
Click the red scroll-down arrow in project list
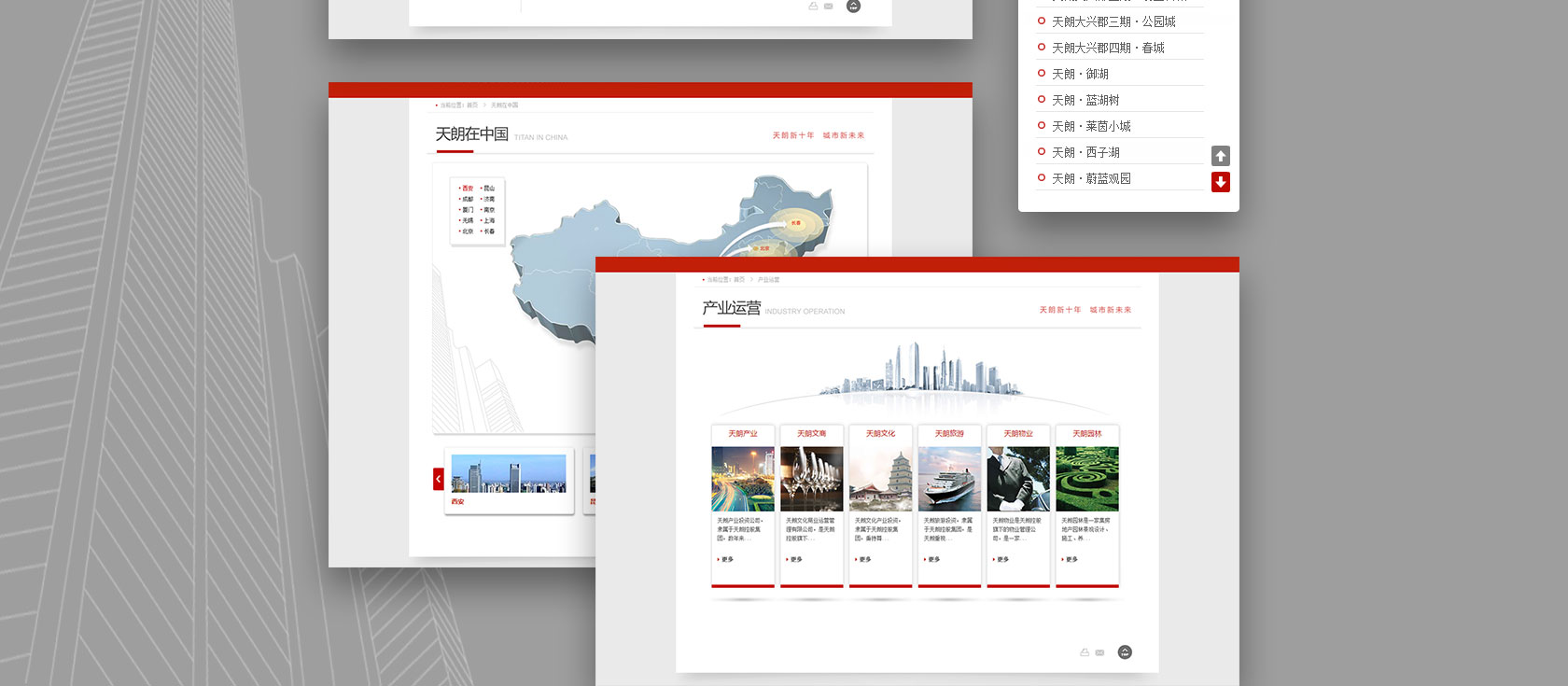[x=1220, y=182]
